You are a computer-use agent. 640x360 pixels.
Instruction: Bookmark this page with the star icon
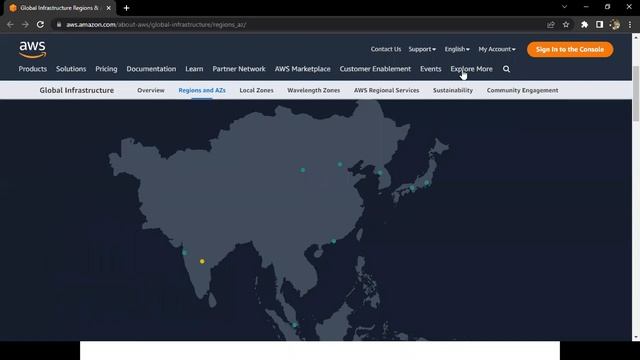(566, 24)
